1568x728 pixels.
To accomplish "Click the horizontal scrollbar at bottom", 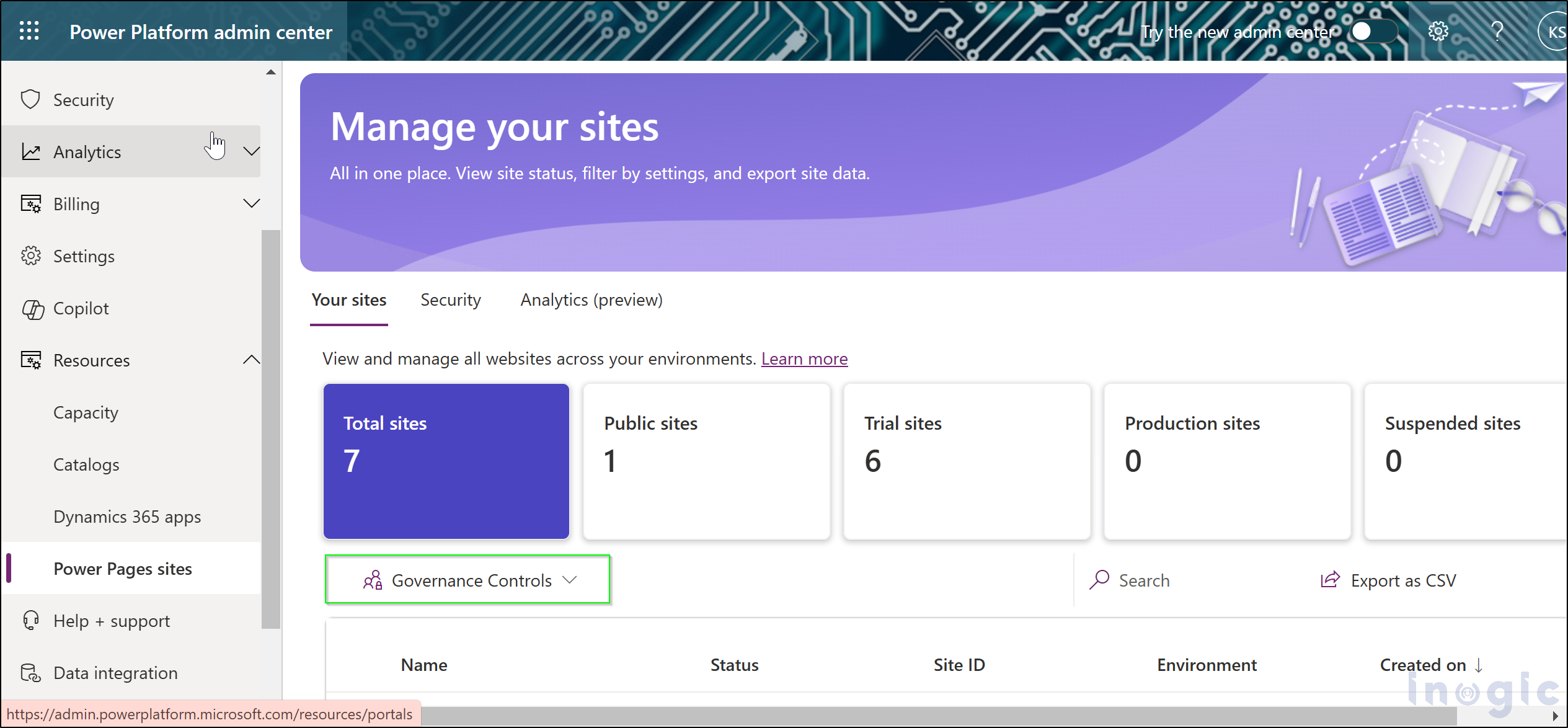I will click(x=939, y=716).
